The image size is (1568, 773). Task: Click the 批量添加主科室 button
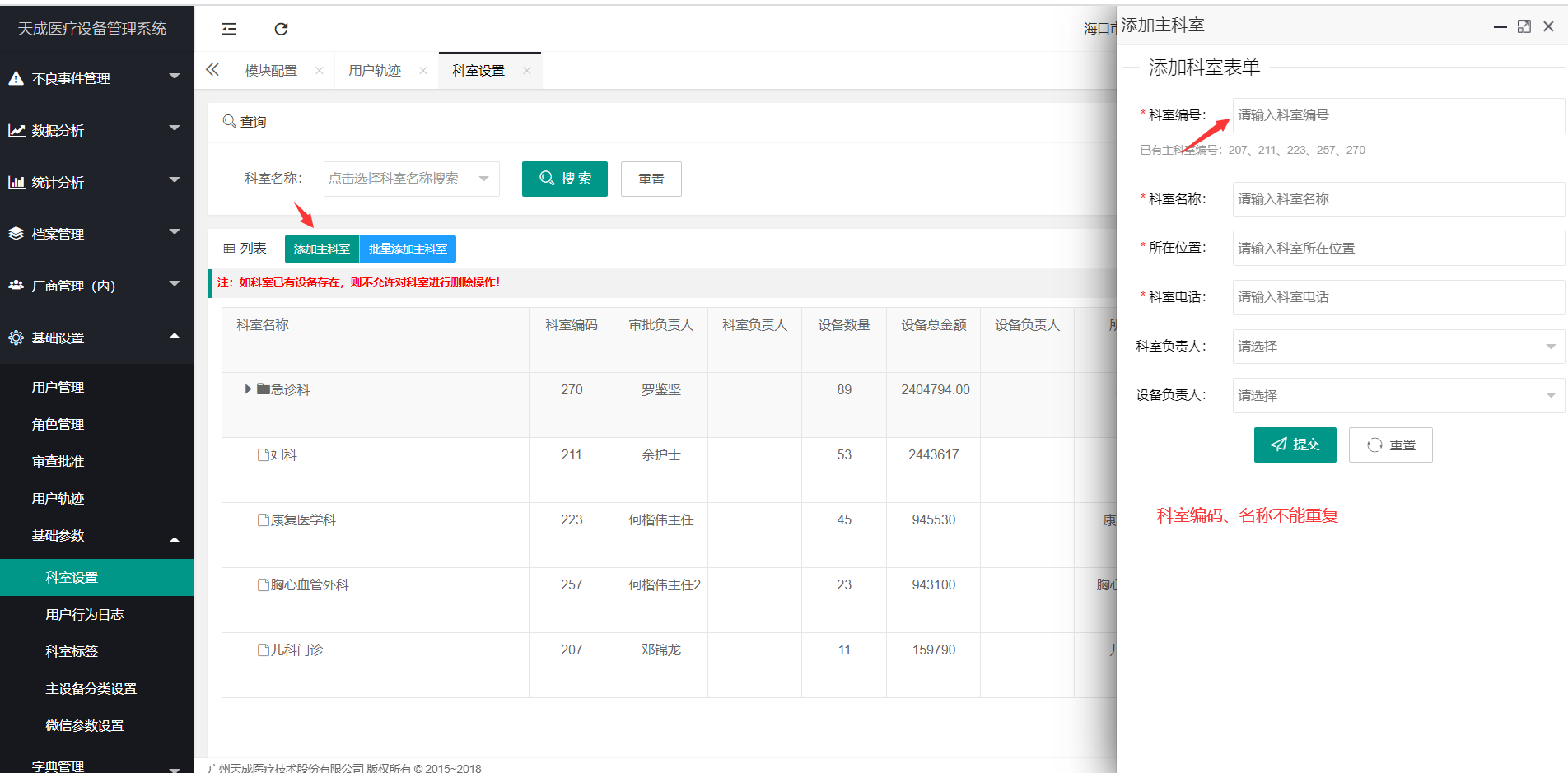click(408, 249)
